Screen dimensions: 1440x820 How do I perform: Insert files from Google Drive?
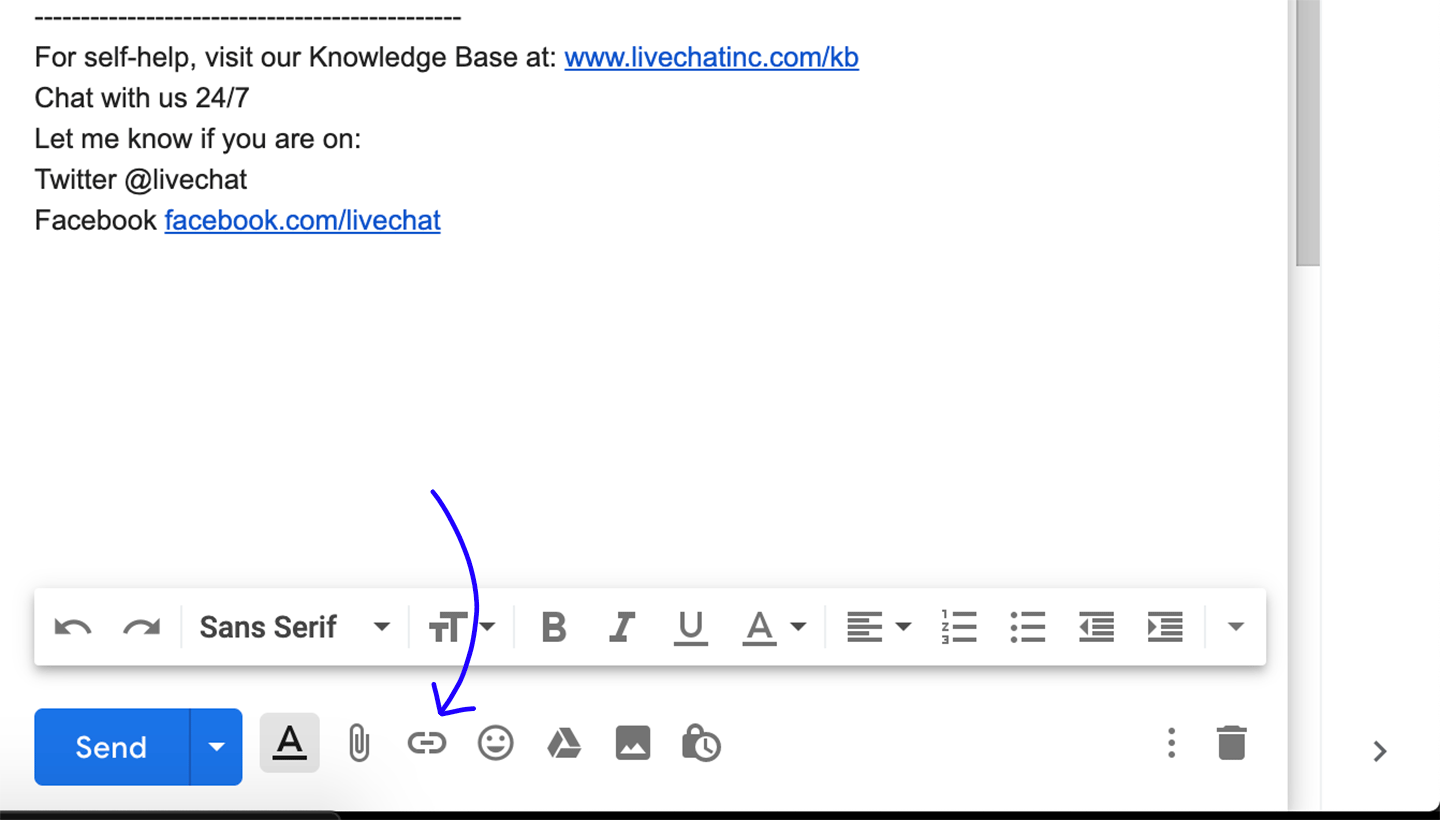point(564,743)
